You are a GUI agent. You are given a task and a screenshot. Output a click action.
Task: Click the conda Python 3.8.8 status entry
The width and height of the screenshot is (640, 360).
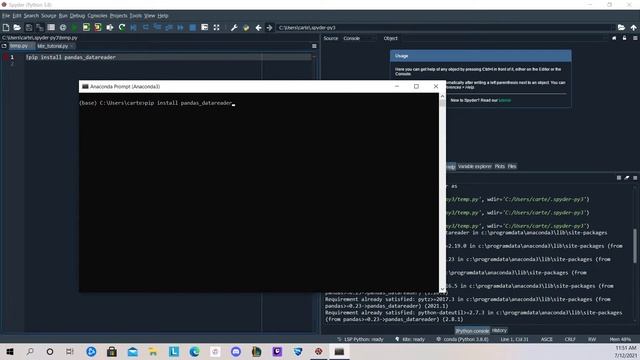pos(462,339)
